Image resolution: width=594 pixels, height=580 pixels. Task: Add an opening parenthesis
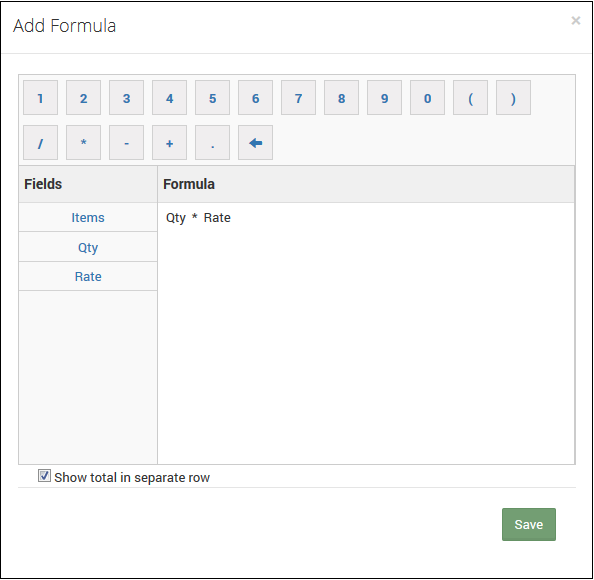[471, 98]
